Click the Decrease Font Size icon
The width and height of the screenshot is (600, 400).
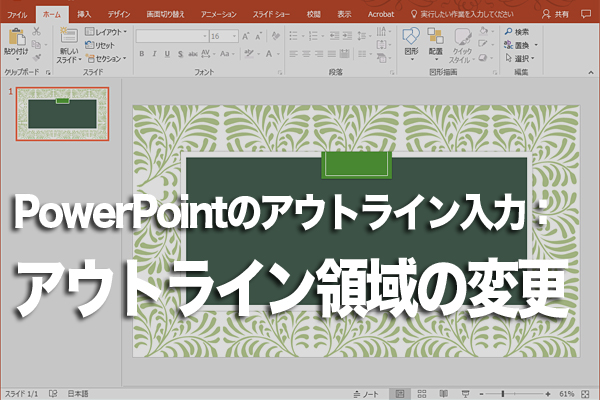coord(259,36)
